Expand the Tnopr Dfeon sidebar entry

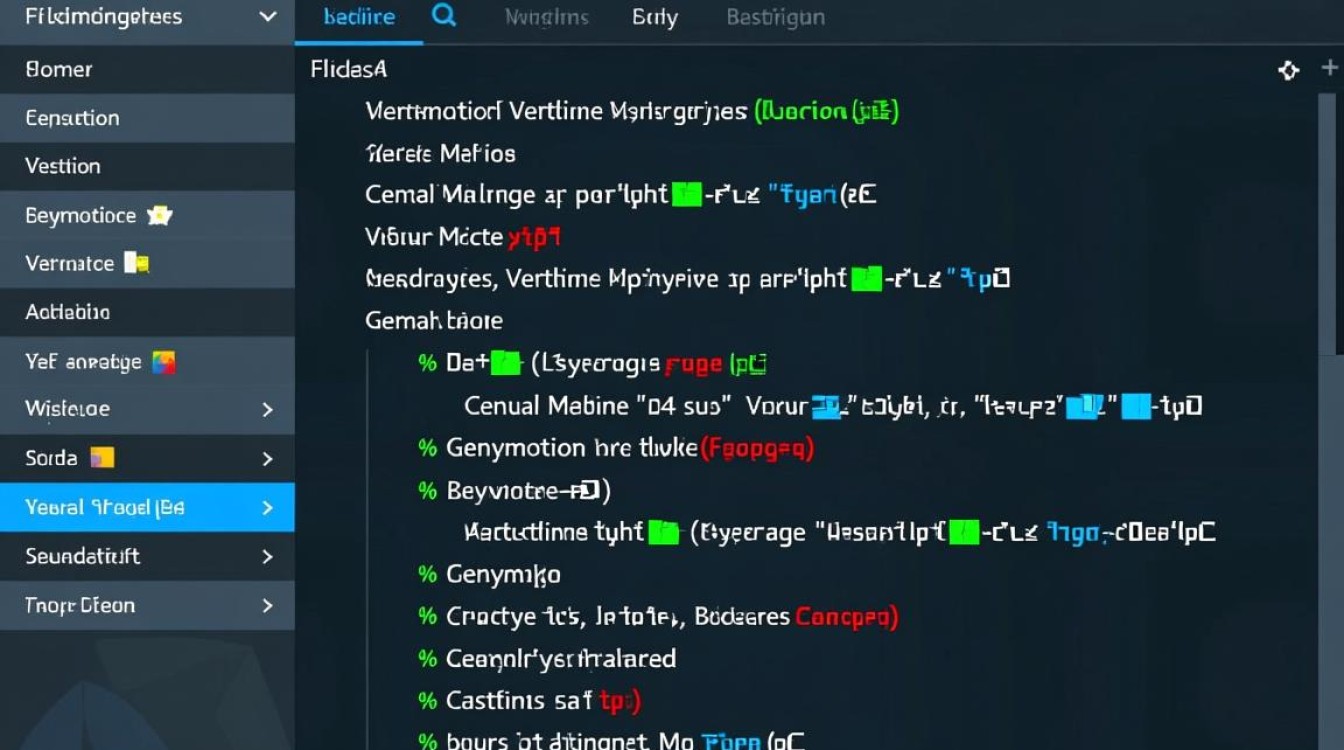point(267,605)
